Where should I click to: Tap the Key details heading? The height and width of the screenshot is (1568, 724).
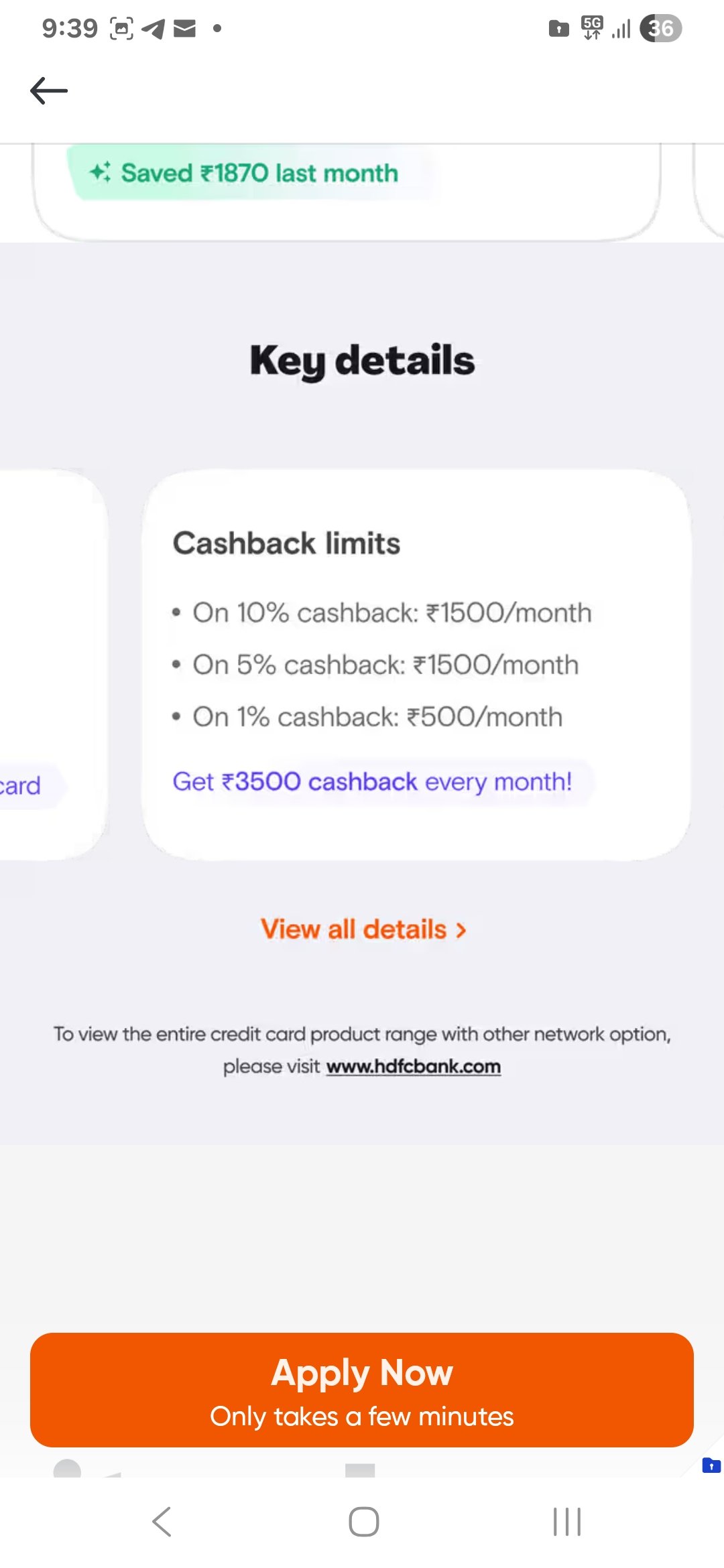362,361
